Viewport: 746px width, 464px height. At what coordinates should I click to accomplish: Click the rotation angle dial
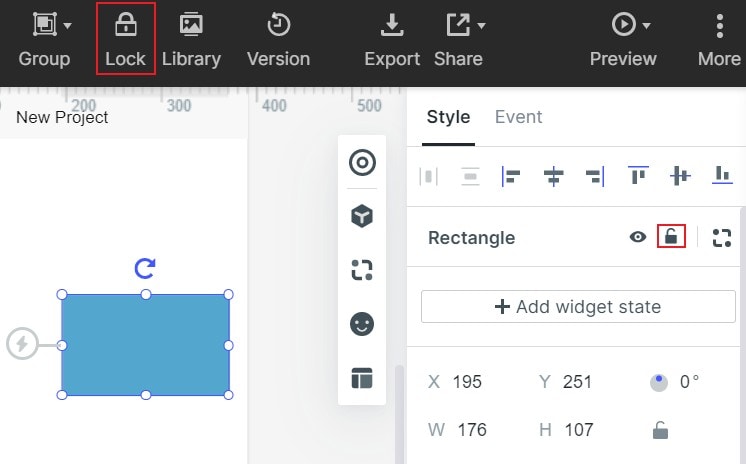[659, 383]
